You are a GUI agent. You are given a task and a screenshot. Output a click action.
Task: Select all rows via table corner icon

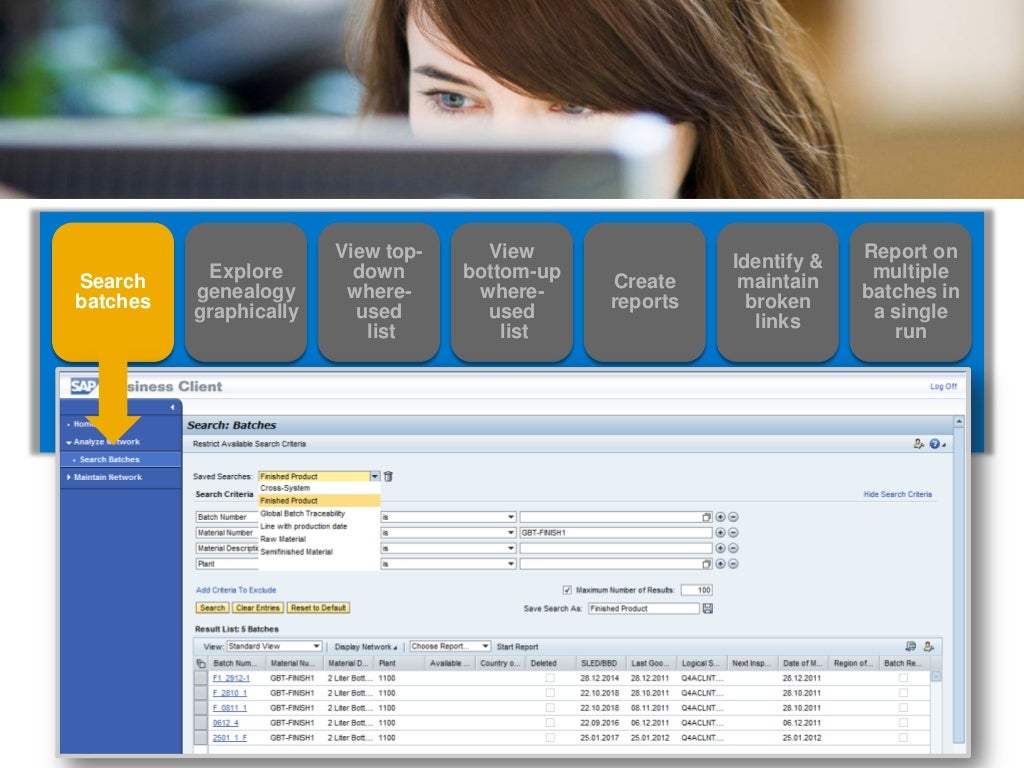[201, 663]
